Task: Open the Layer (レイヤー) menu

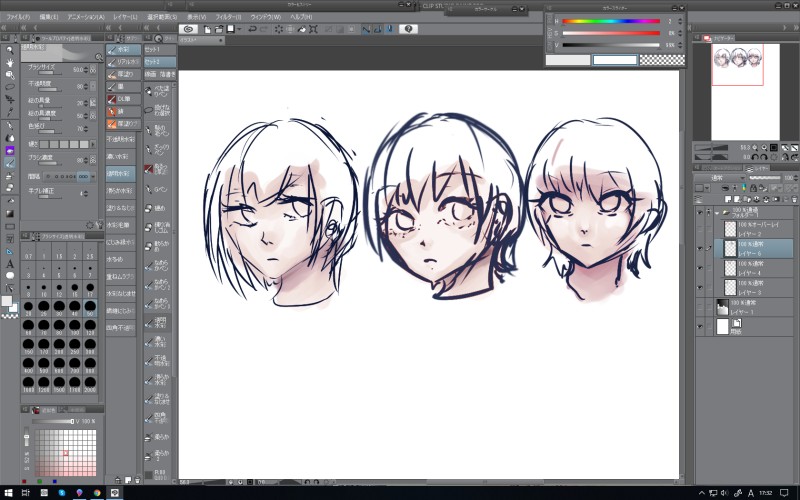Action: pyautogui.click(x=126, y=17)
